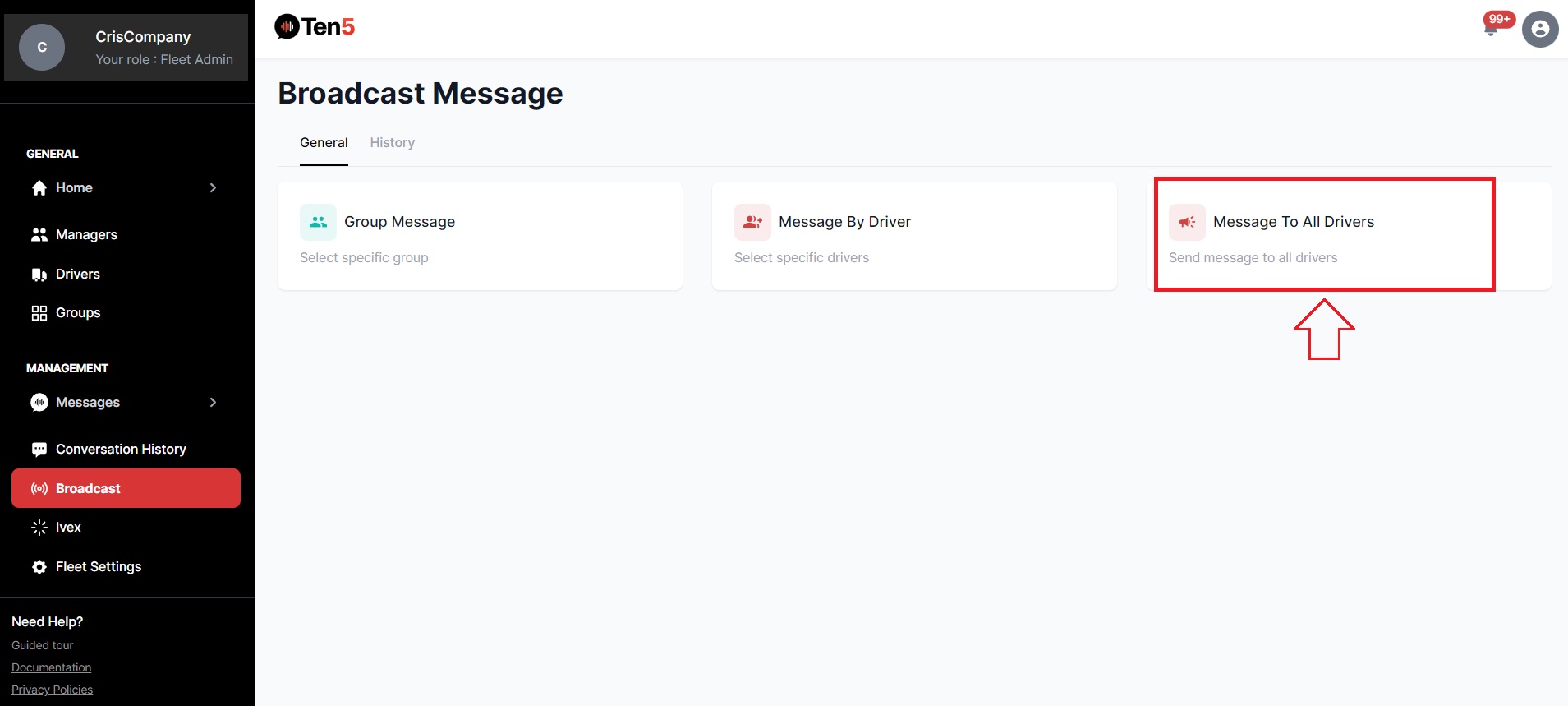Open the user profile avatar menu
Screen dimensions: 1568x706
click(1540, 30)
